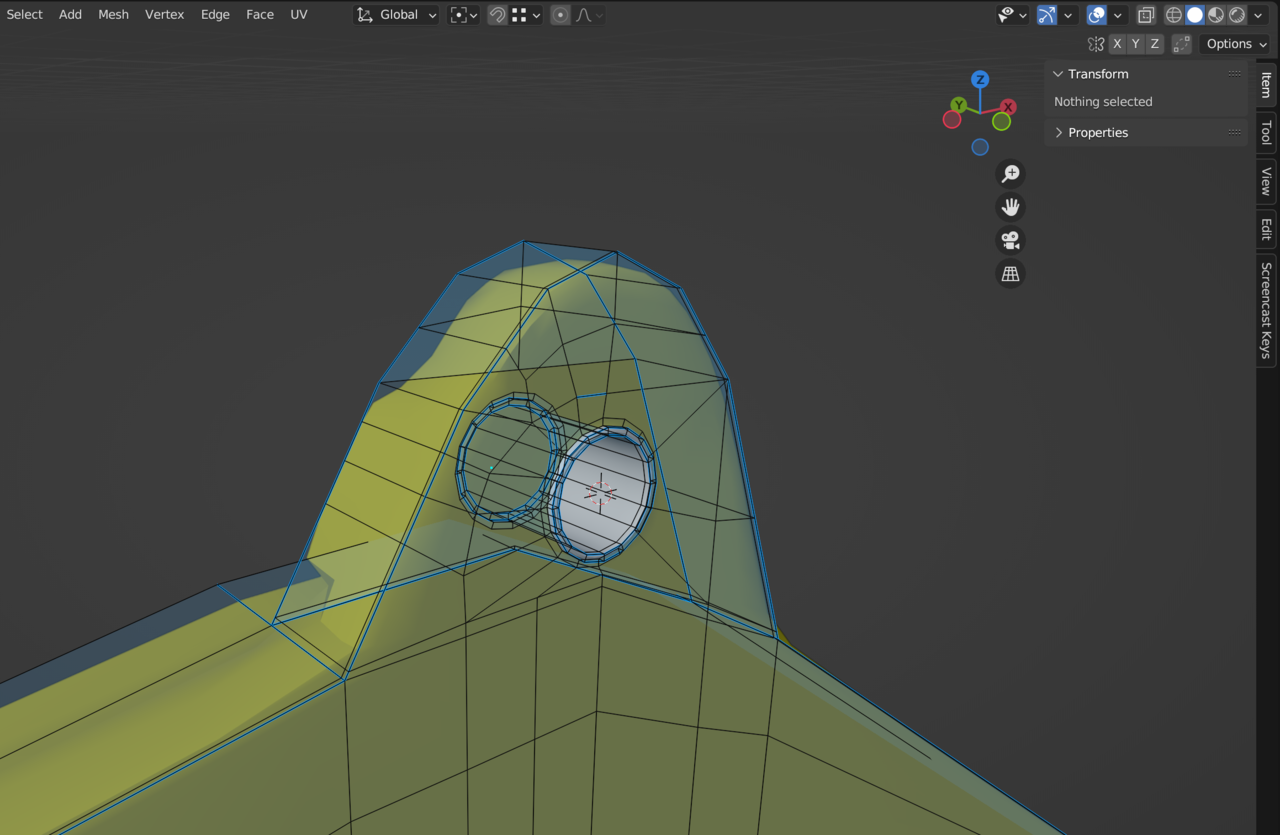Select solid viewport shading mode

(x=1195, y=15)
